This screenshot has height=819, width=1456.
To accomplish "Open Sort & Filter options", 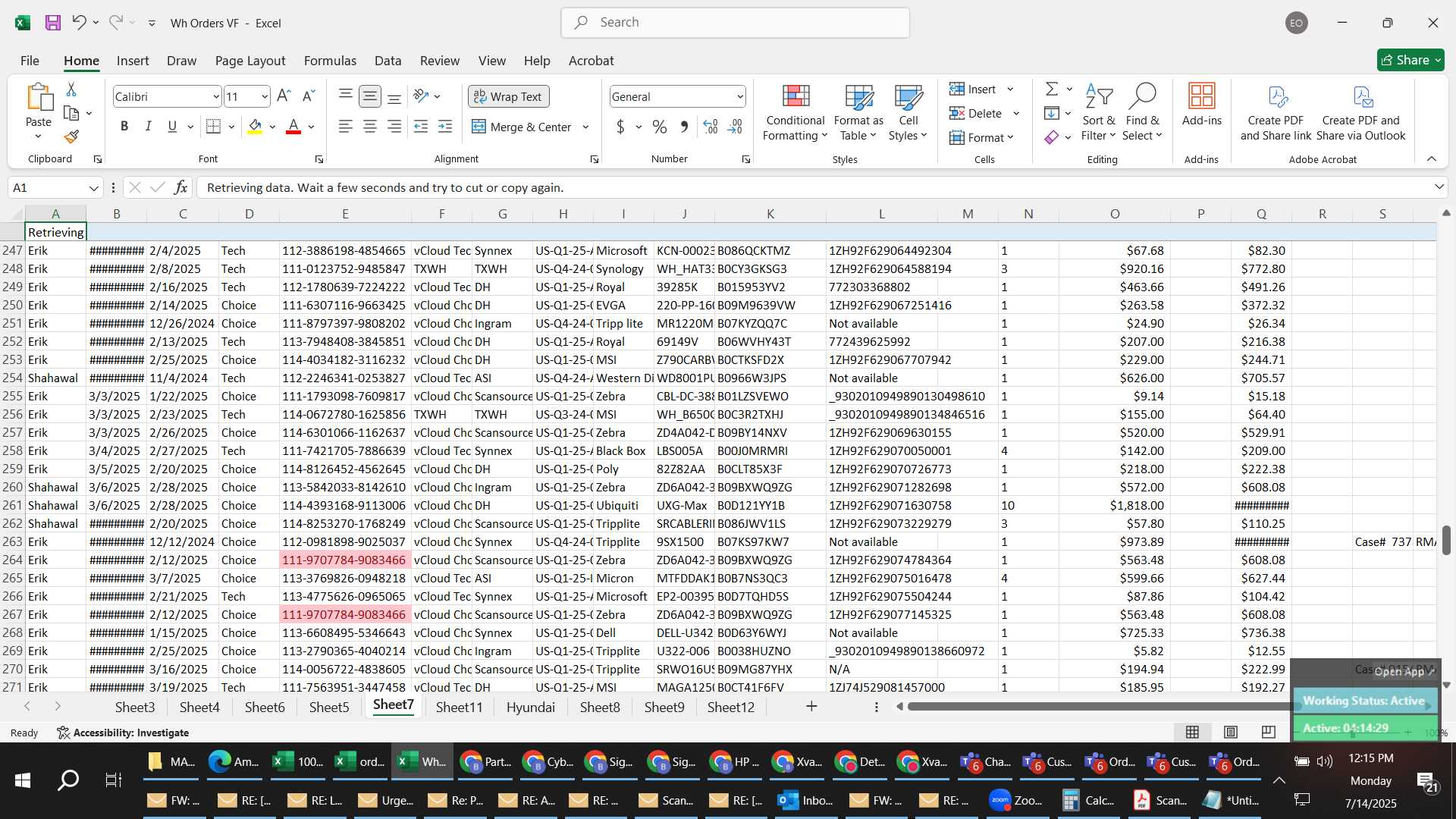I will point(1099,112).
